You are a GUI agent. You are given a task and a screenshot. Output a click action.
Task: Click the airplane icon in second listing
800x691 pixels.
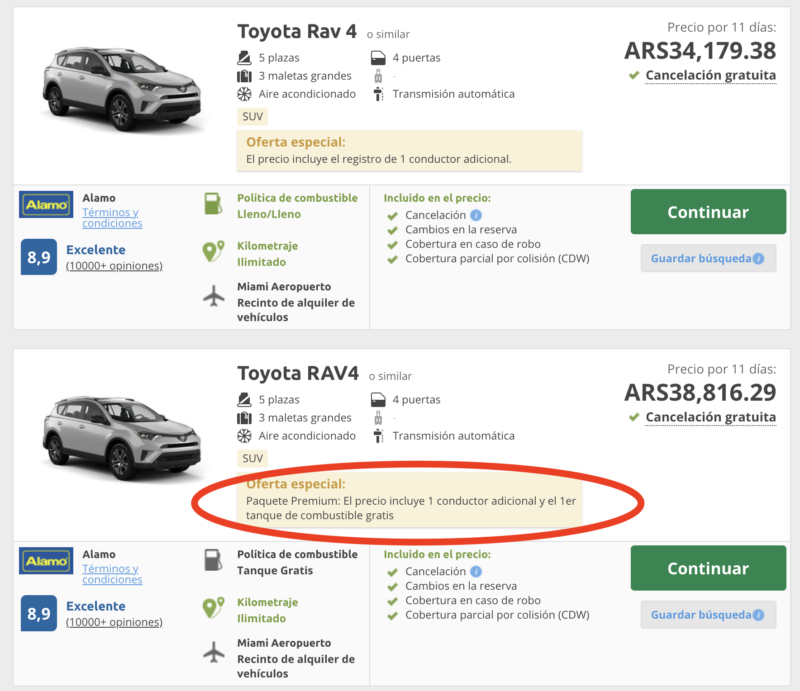tap(214, 652)
